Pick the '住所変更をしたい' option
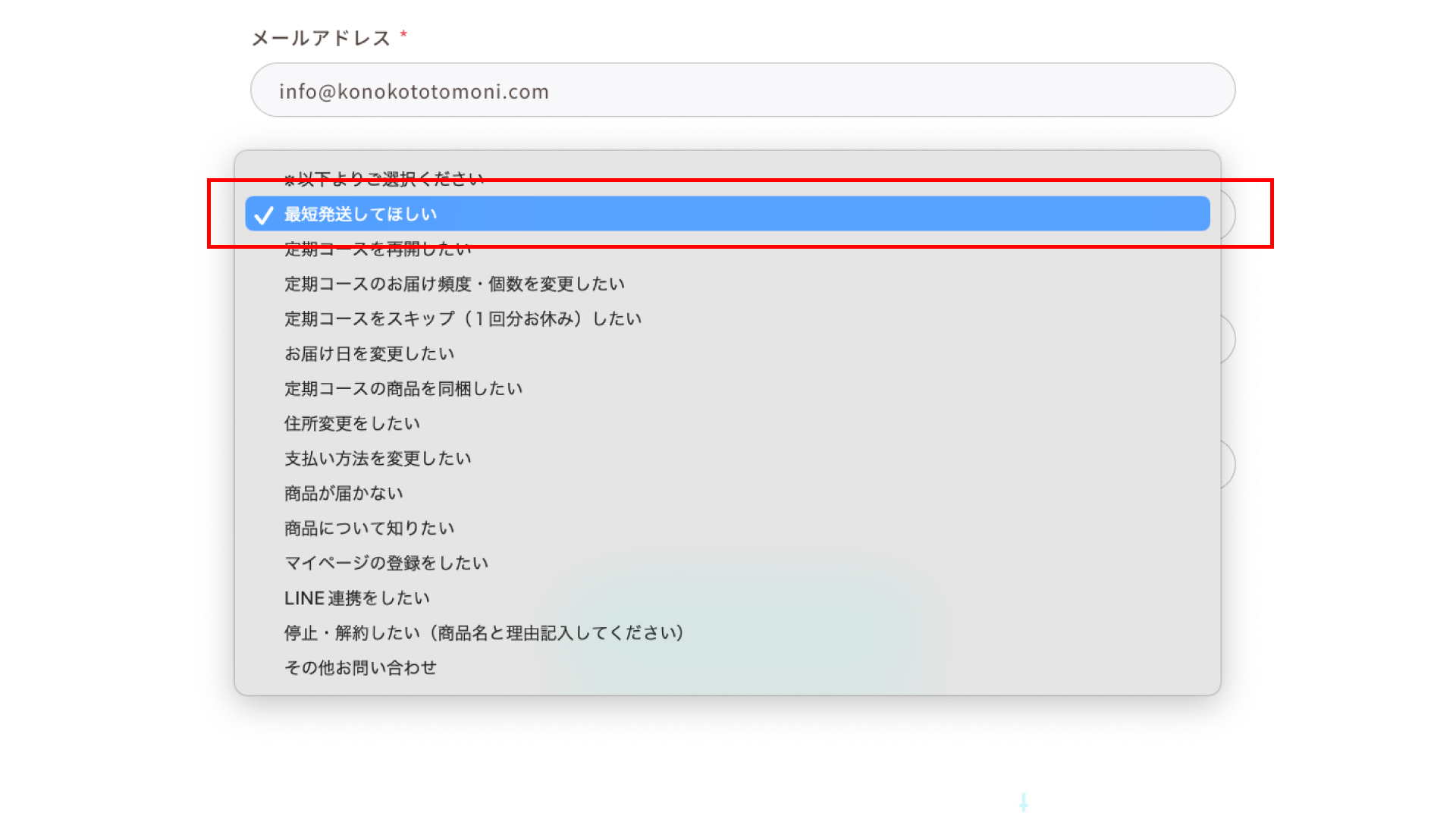This screenshot has height=819, width=1456. pos(727,423)
